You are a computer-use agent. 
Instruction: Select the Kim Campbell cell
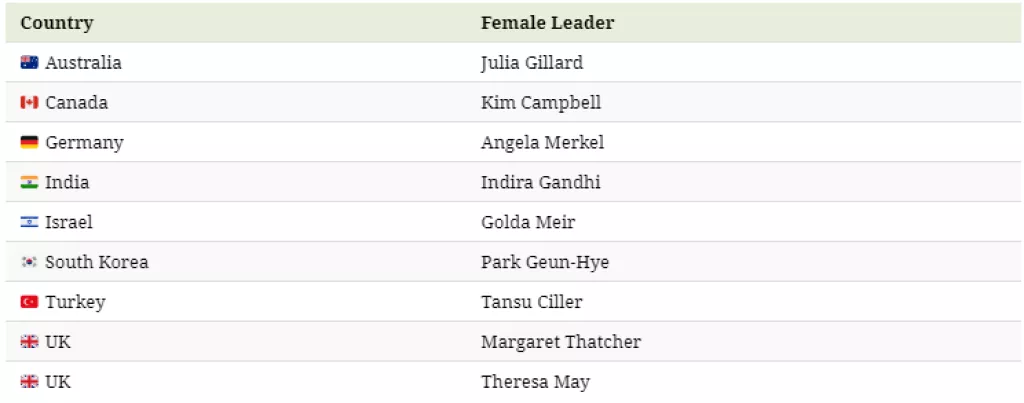pyautogui.click(x=540, y=102)
